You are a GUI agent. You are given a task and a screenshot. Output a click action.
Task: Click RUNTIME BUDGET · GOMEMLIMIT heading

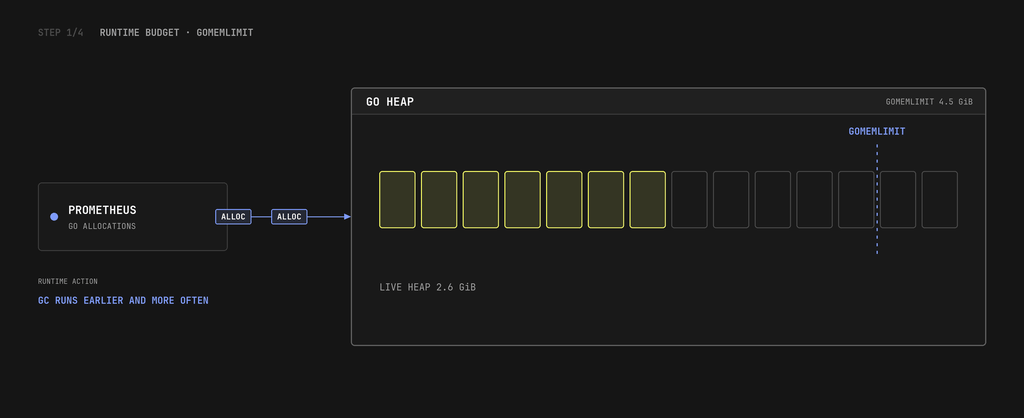tap(176, 33)
